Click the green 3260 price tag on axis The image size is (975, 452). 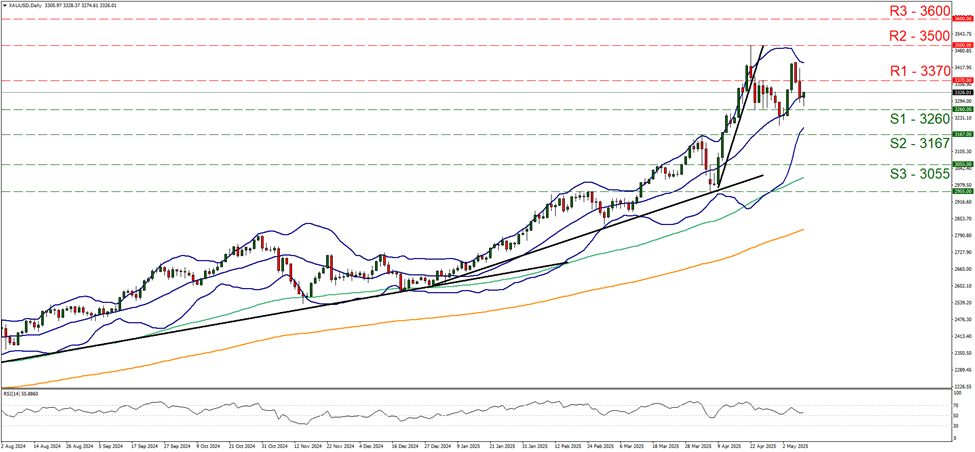coord(959,109)
